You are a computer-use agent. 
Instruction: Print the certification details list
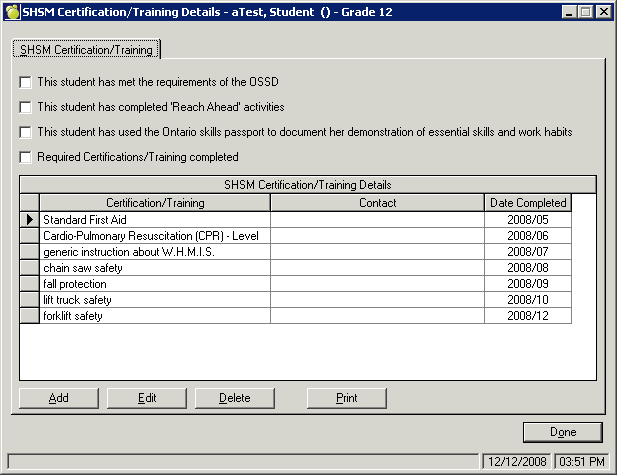tap(346, 398)
